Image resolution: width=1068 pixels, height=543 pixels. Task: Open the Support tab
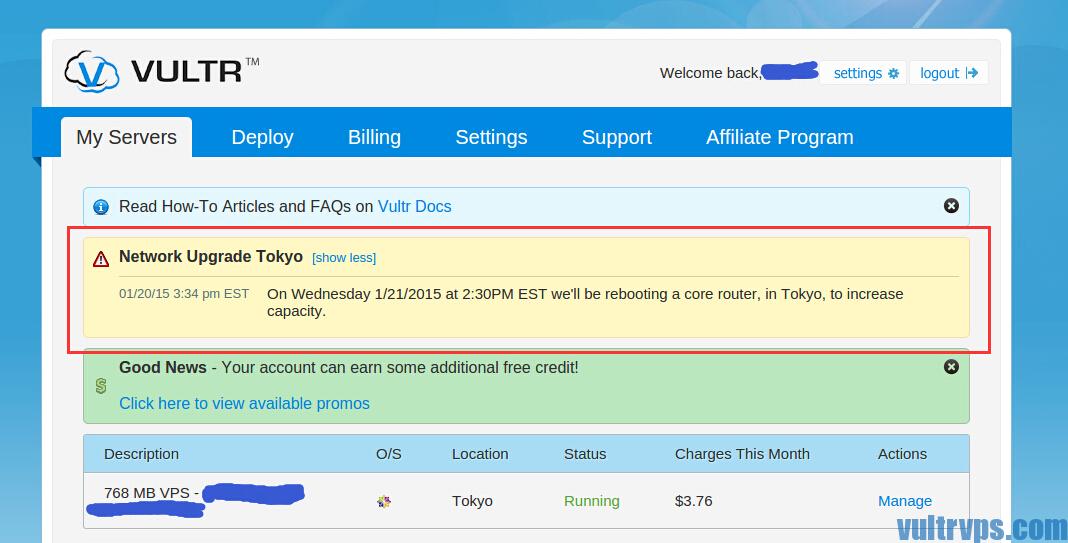(x=616, y=137)
